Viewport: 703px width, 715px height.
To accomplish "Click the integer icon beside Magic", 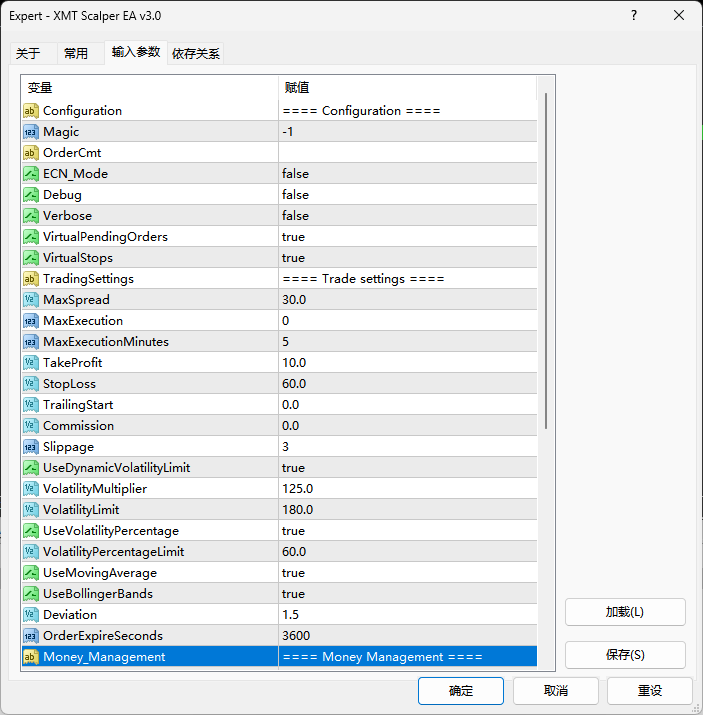I will 31,132.
